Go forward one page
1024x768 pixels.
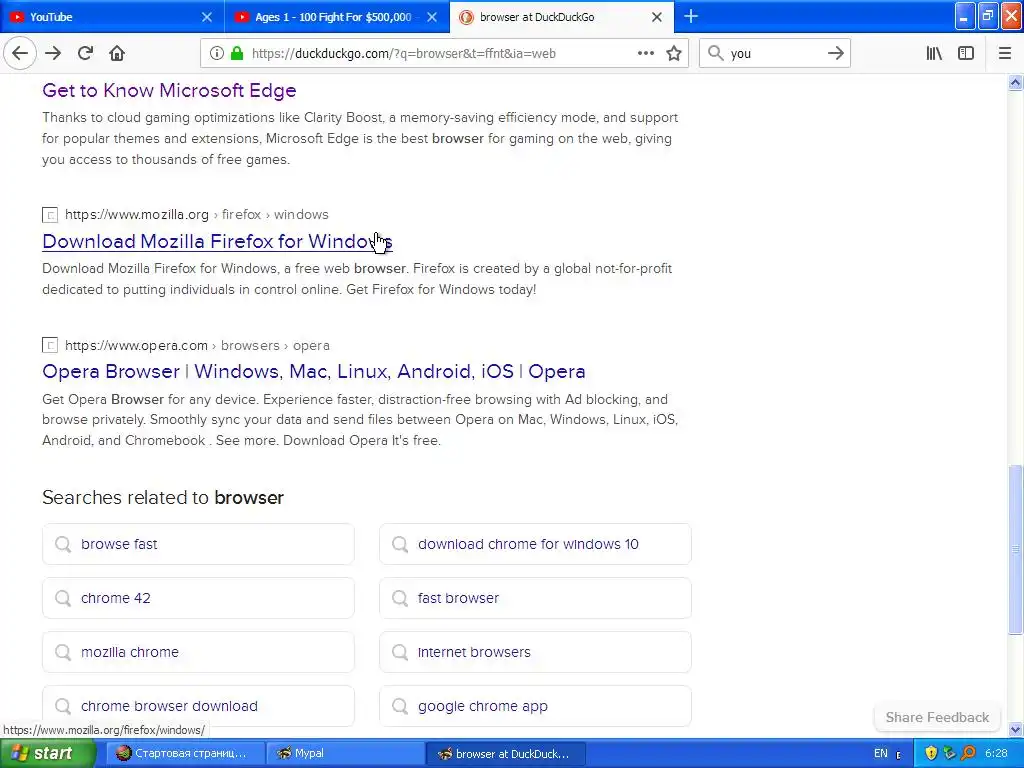[x=53, y=53]
